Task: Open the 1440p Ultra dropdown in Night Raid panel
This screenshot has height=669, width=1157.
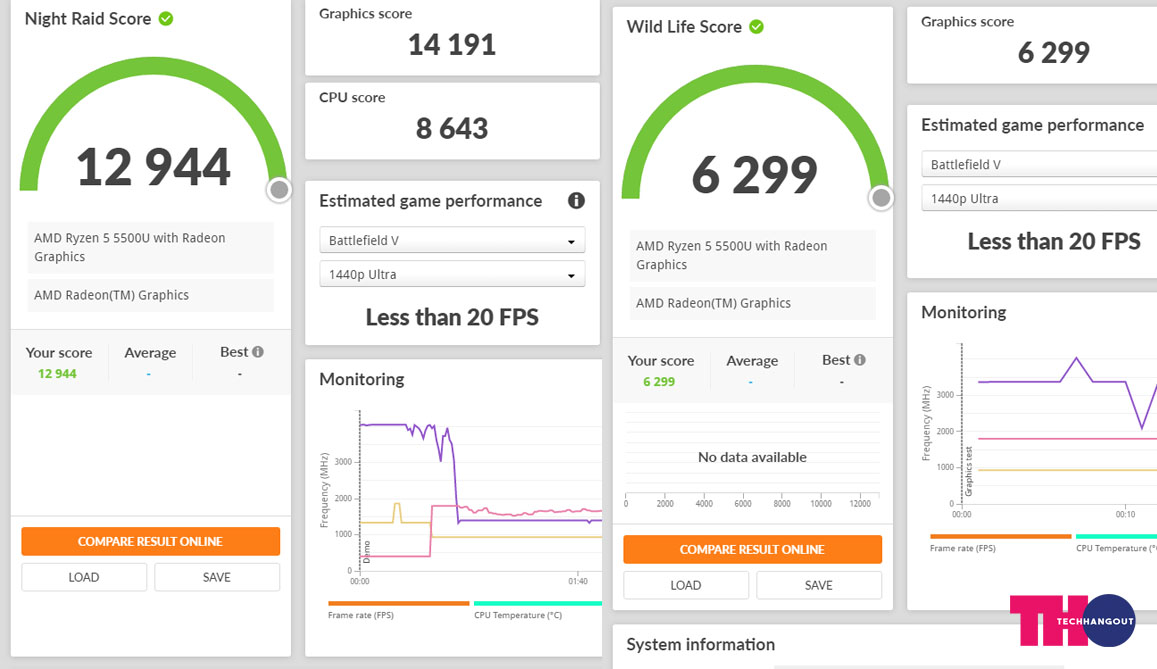Action: pyautogui.click(x=452, y=274)
